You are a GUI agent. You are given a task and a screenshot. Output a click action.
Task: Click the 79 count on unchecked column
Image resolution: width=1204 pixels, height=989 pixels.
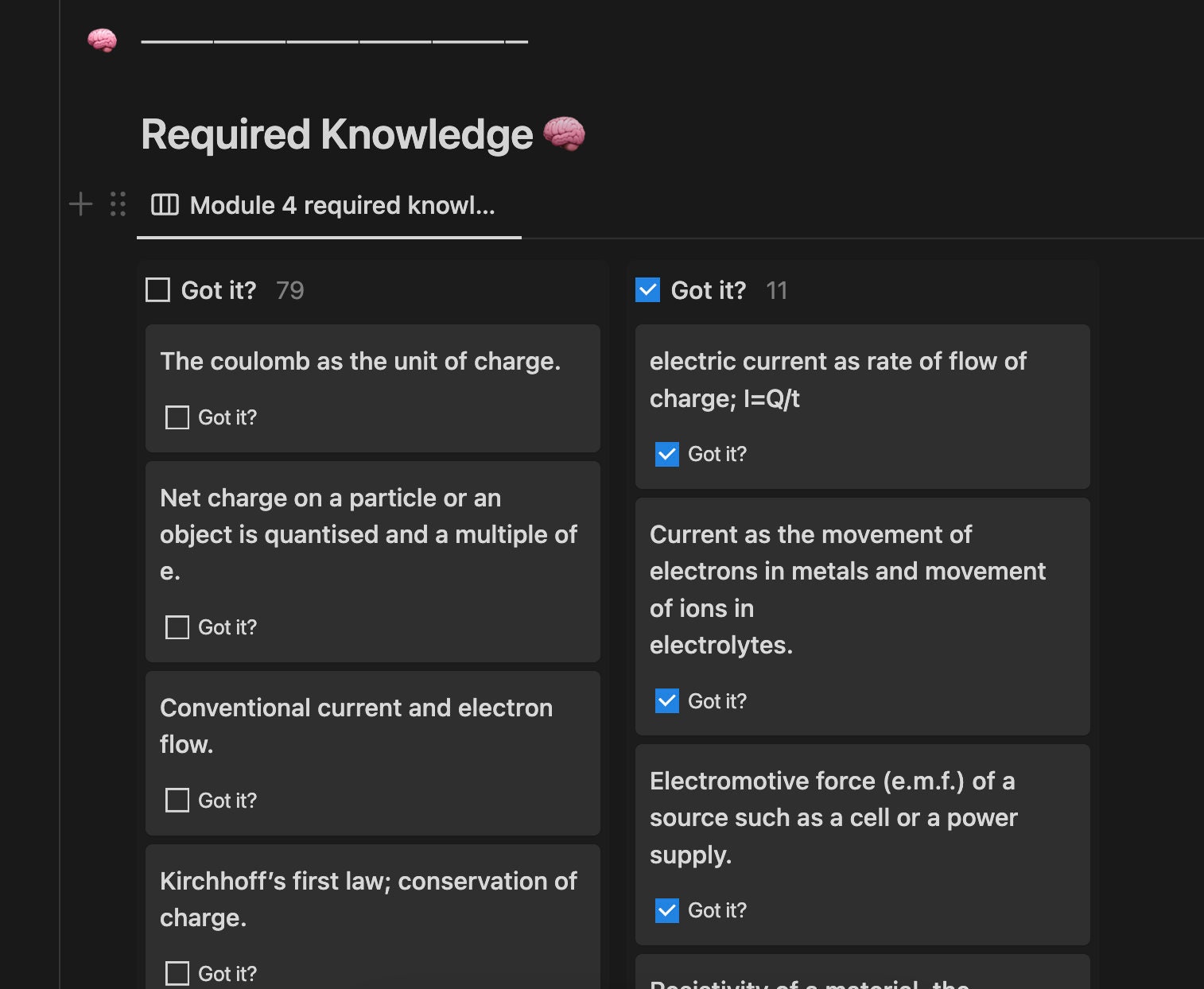pyautogui.click(x=290, y=290)
